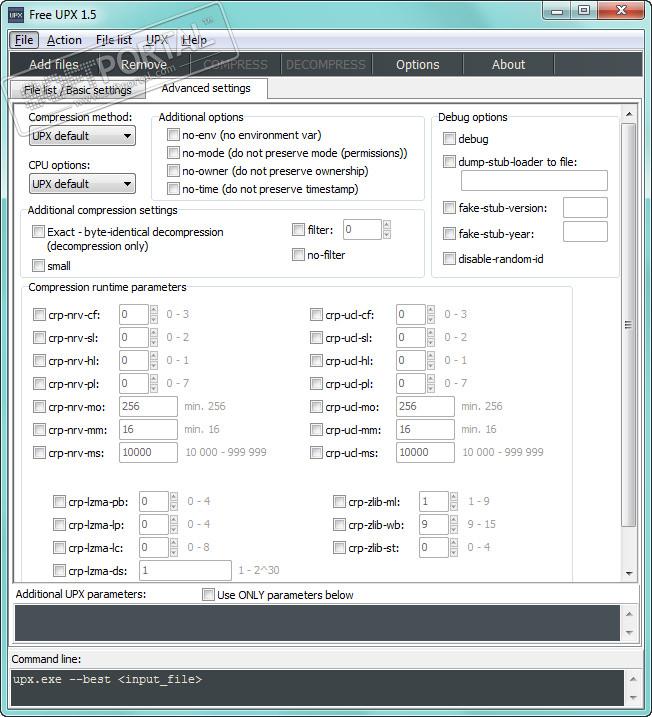The height and width of the screenshot is (717, 652).
Task: Enable crp-zlib-ml parameter
Action: click(339, 502)
